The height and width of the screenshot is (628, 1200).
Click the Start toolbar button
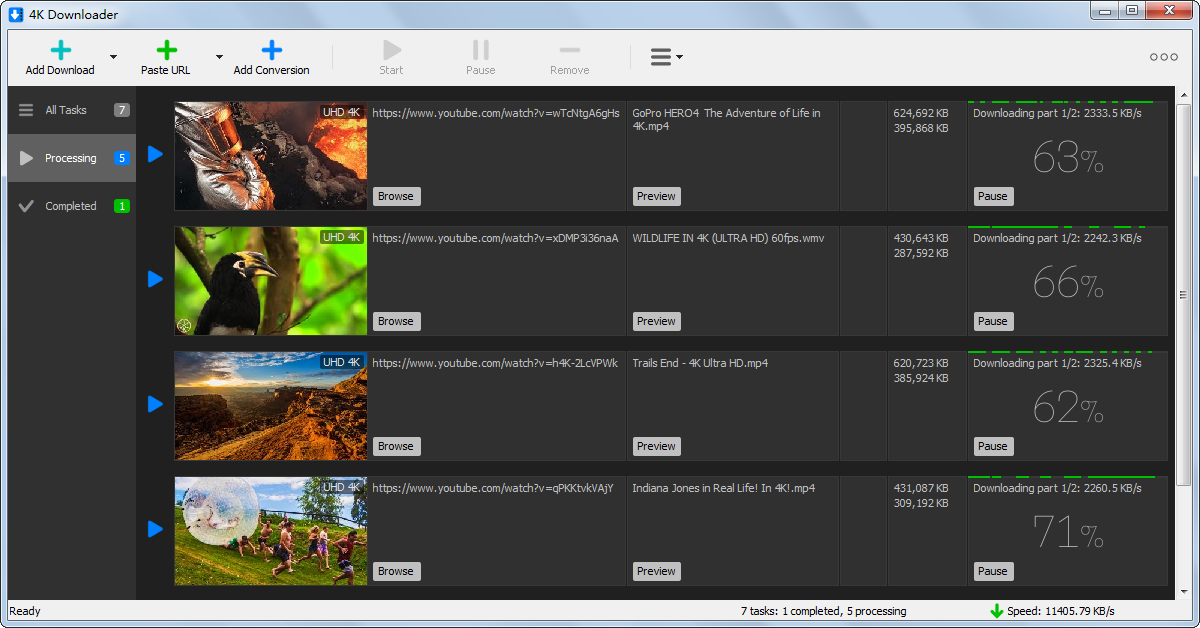click(391, 57)
